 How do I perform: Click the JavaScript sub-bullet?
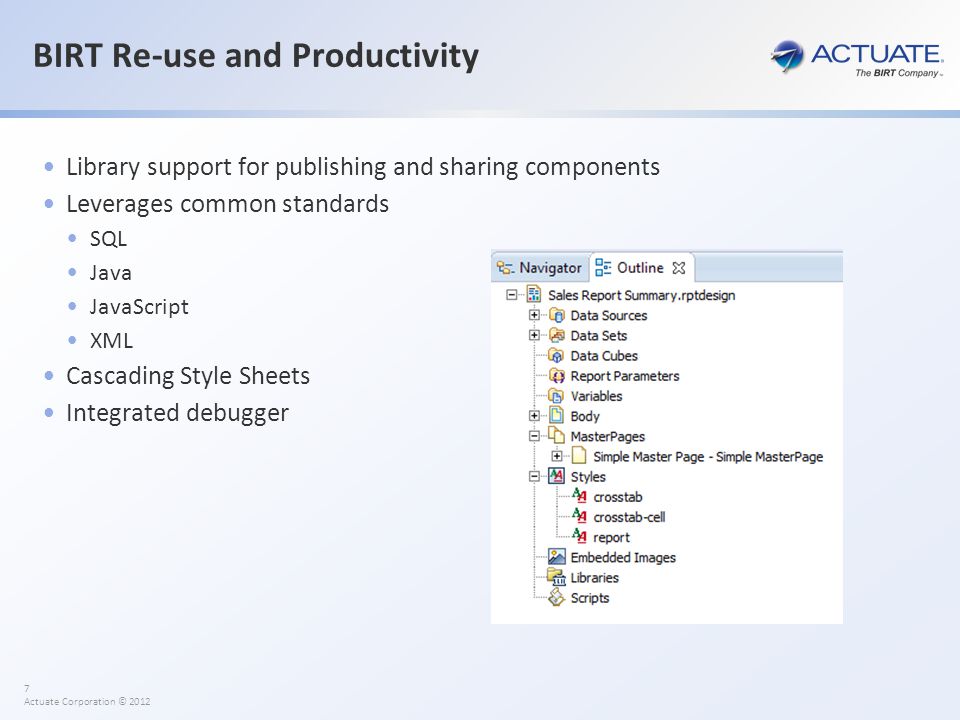(139, 307)
